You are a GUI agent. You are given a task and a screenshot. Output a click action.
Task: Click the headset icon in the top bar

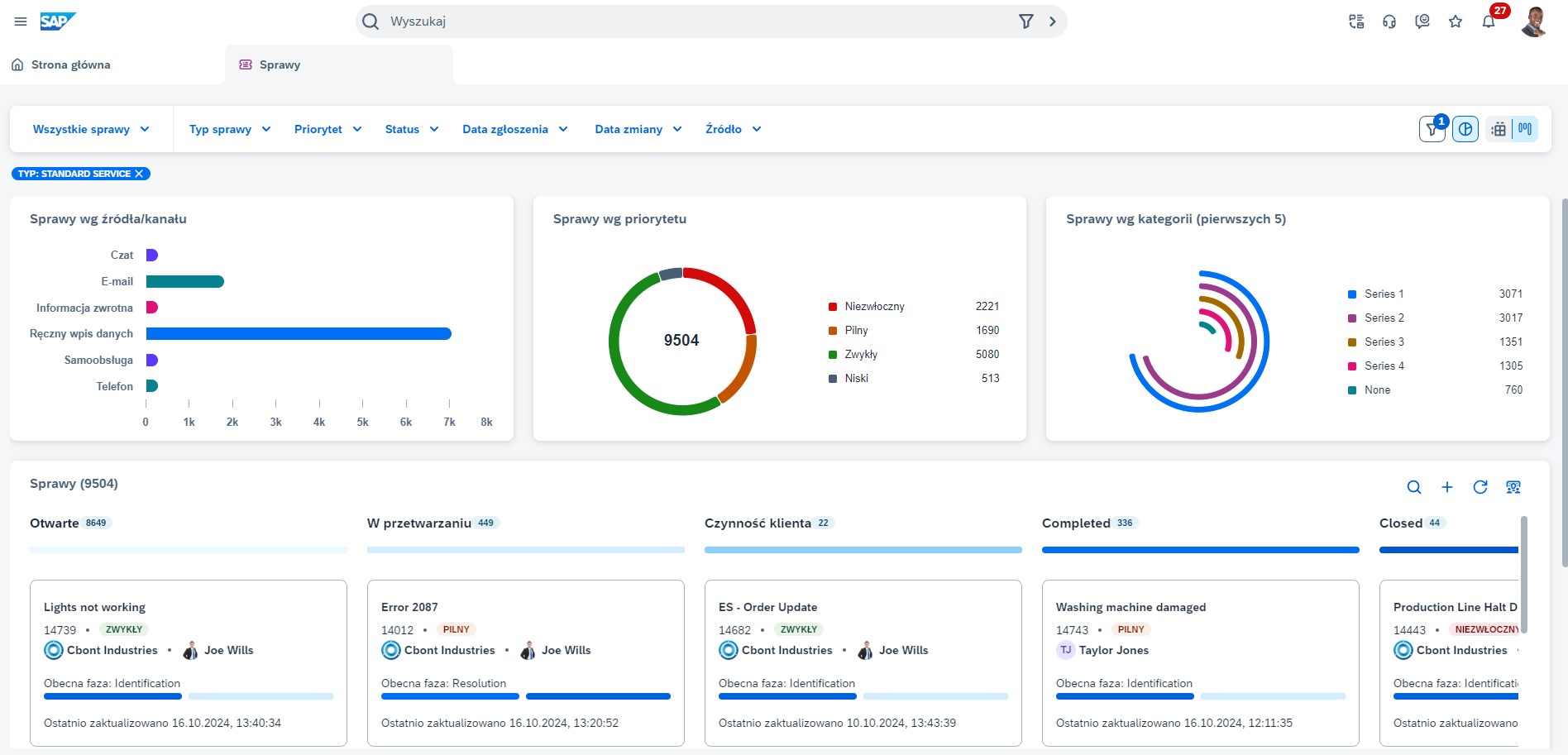coord(1389,22)
